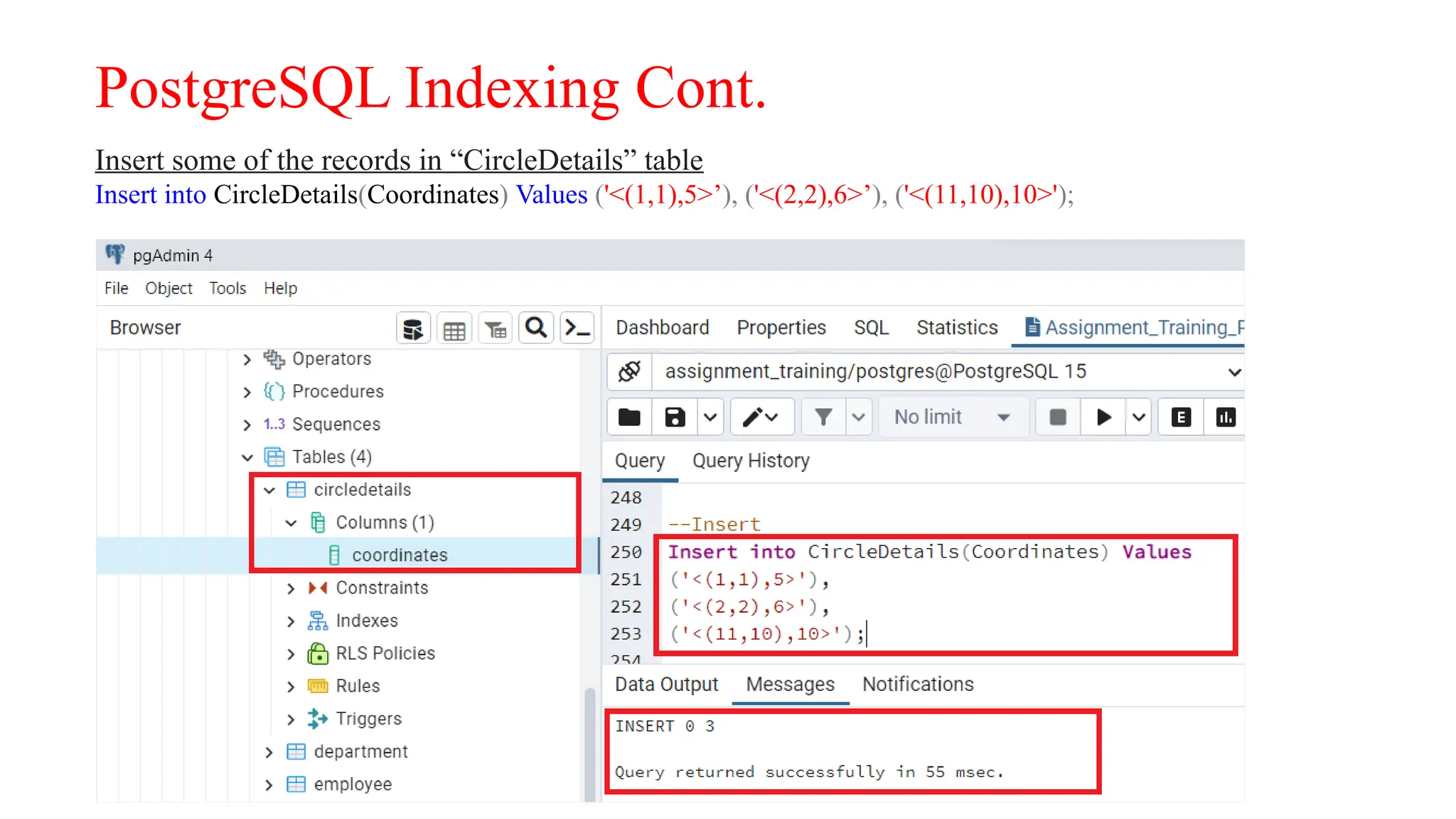Collapse the circledetails table node
Viewport: 1456px width, 819px height.
269,491
